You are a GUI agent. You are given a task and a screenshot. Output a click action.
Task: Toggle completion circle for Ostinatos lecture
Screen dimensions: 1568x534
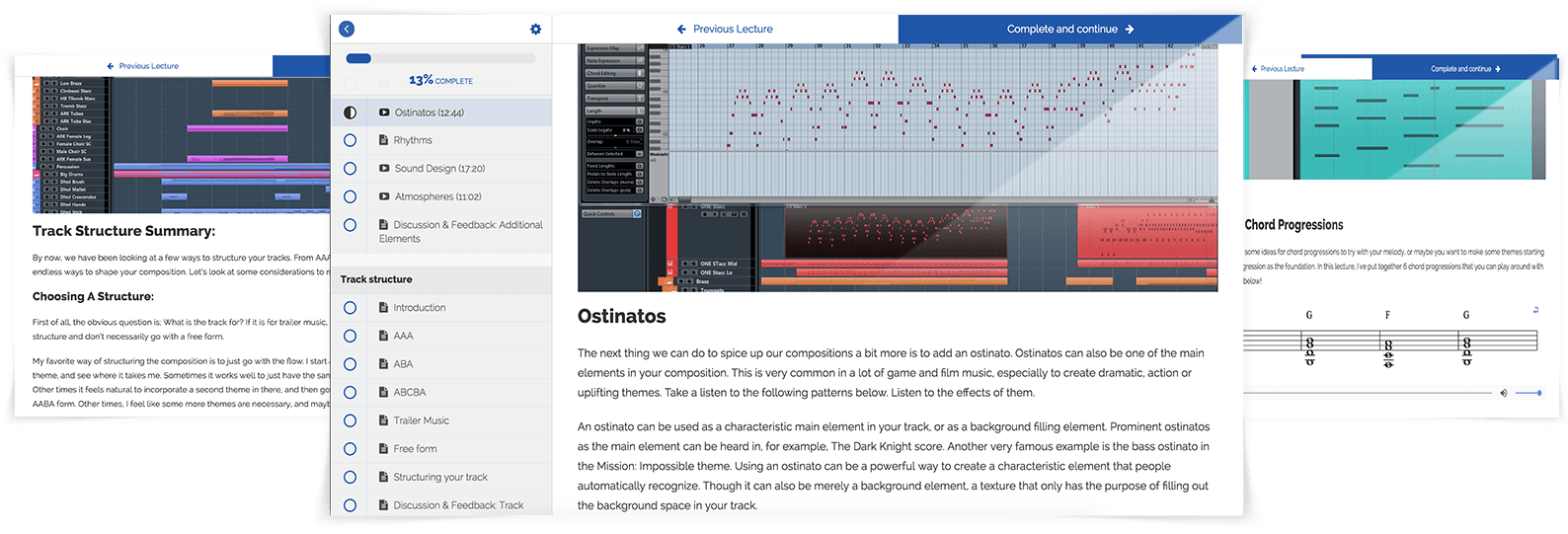click(350, 113)
